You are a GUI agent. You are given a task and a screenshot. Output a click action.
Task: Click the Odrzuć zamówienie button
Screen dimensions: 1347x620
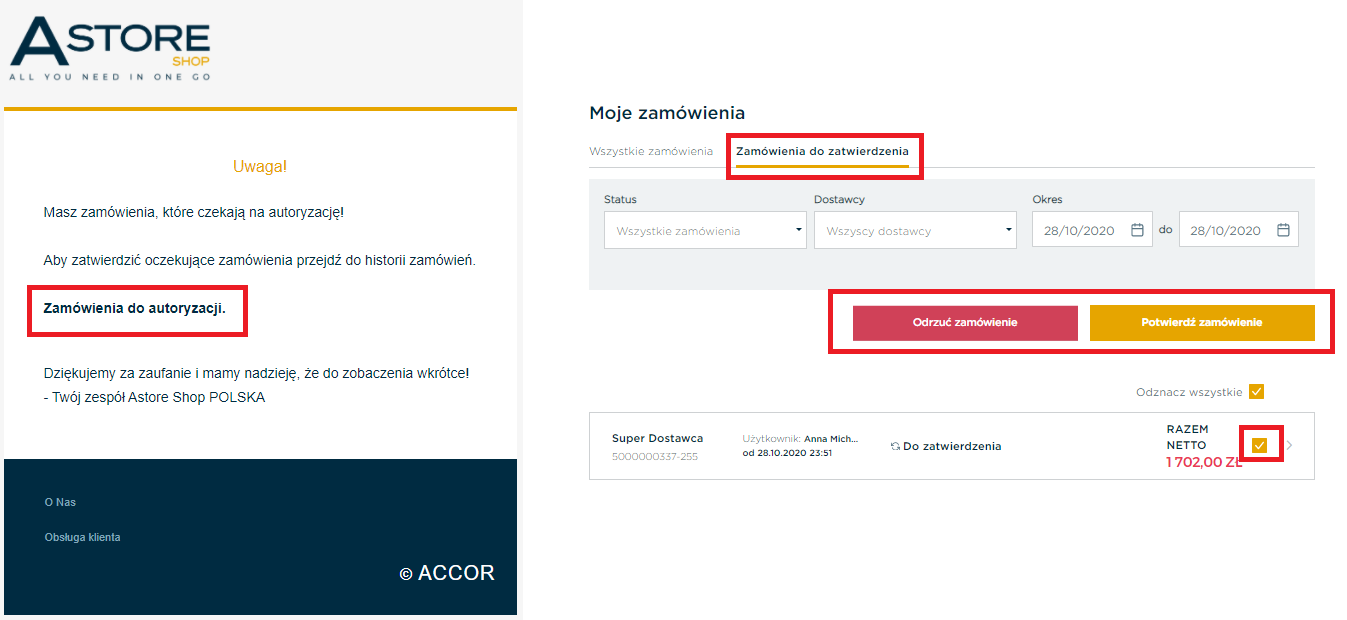coord(965,323)
